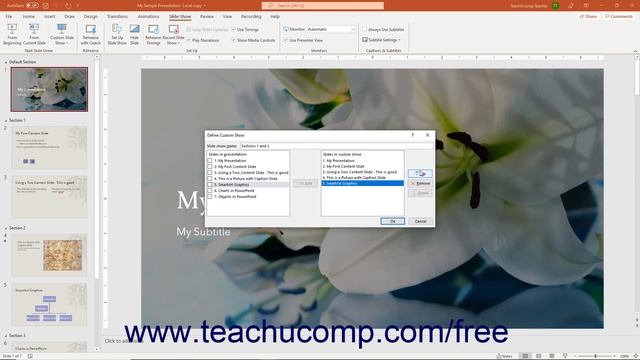Click Remove button in dialog
This screenshot has width=640, height=360.
tap(420, 183)
